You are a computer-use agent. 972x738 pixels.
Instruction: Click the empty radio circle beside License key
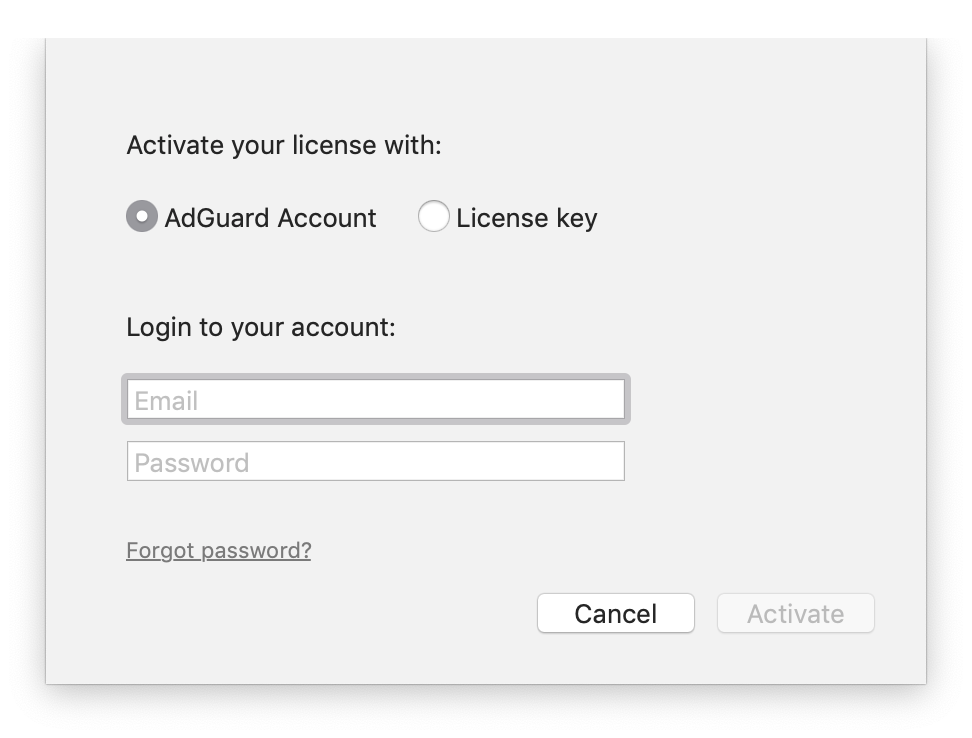pyautogui.click(x=433, y=217)
